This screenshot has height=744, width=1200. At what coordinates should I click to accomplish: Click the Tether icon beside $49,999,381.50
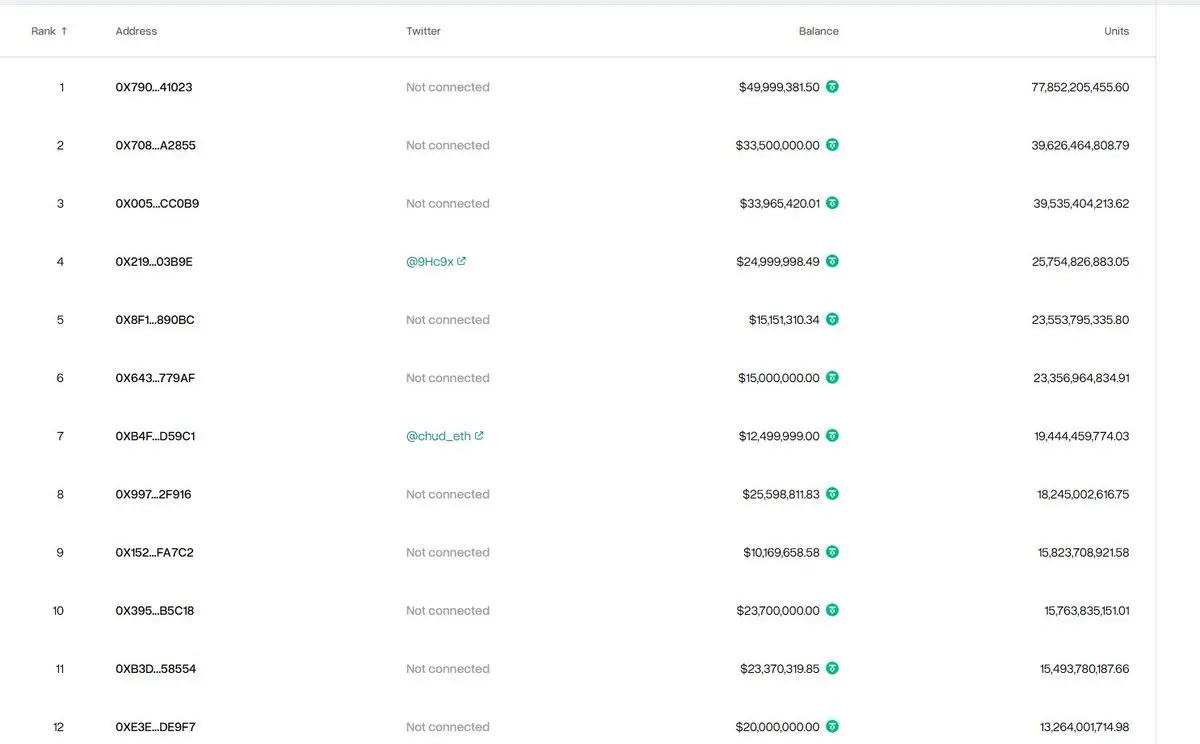click(x=832, y=87)
